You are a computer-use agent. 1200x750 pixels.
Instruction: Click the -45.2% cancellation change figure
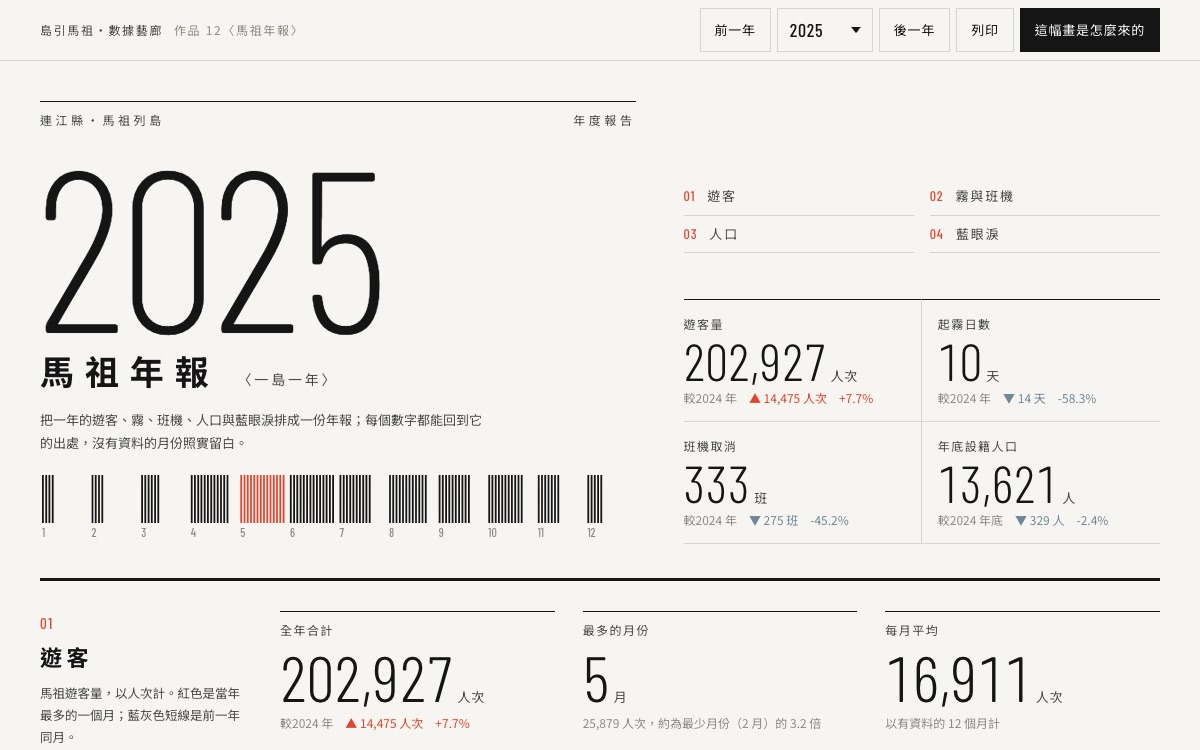pyautogui.click(x=829, y=520)
